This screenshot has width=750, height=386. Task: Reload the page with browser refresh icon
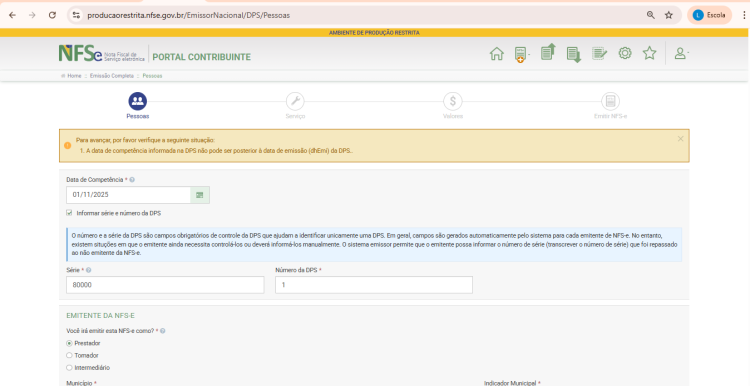(52, 15)
